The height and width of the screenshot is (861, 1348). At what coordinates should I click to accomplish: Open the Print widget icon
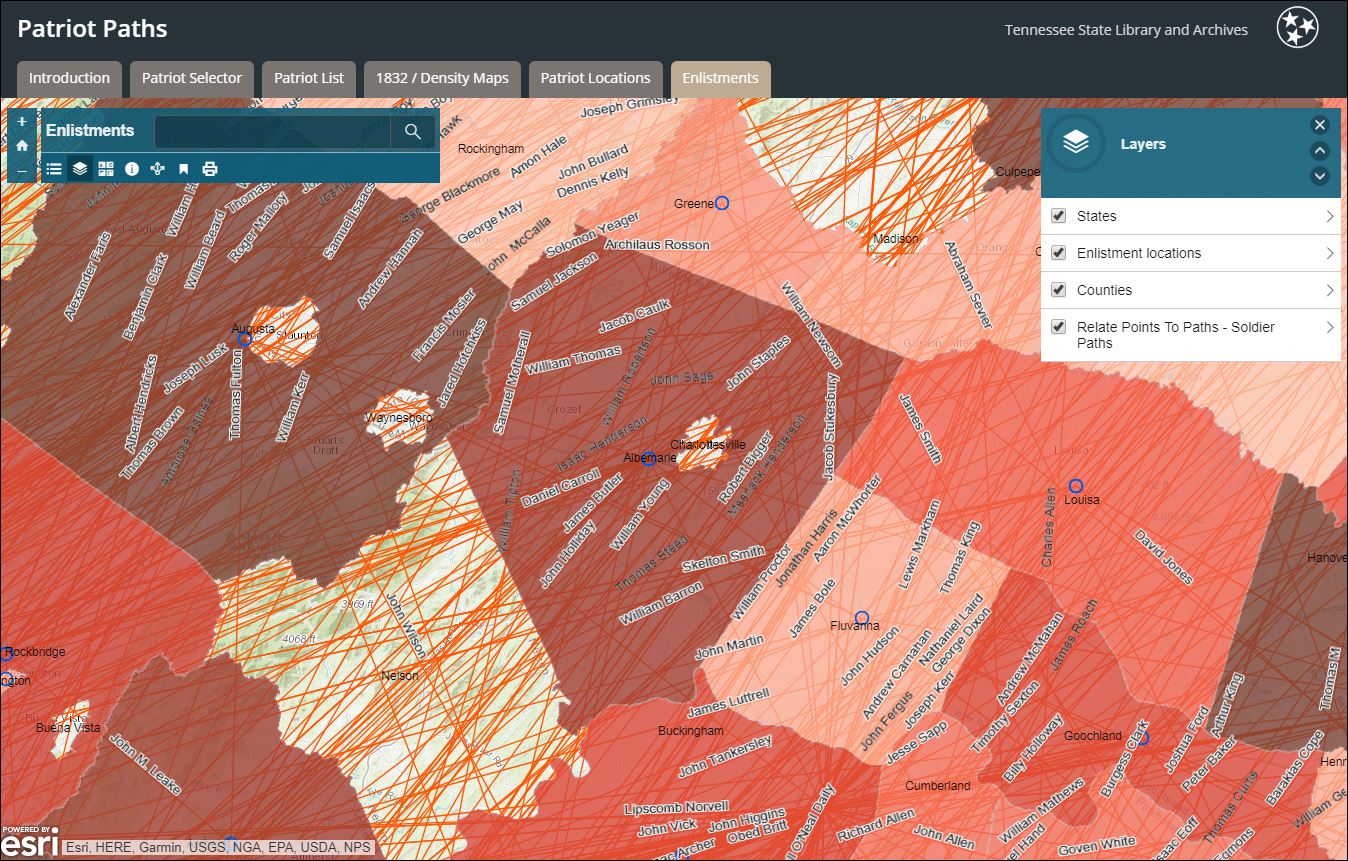209,168
